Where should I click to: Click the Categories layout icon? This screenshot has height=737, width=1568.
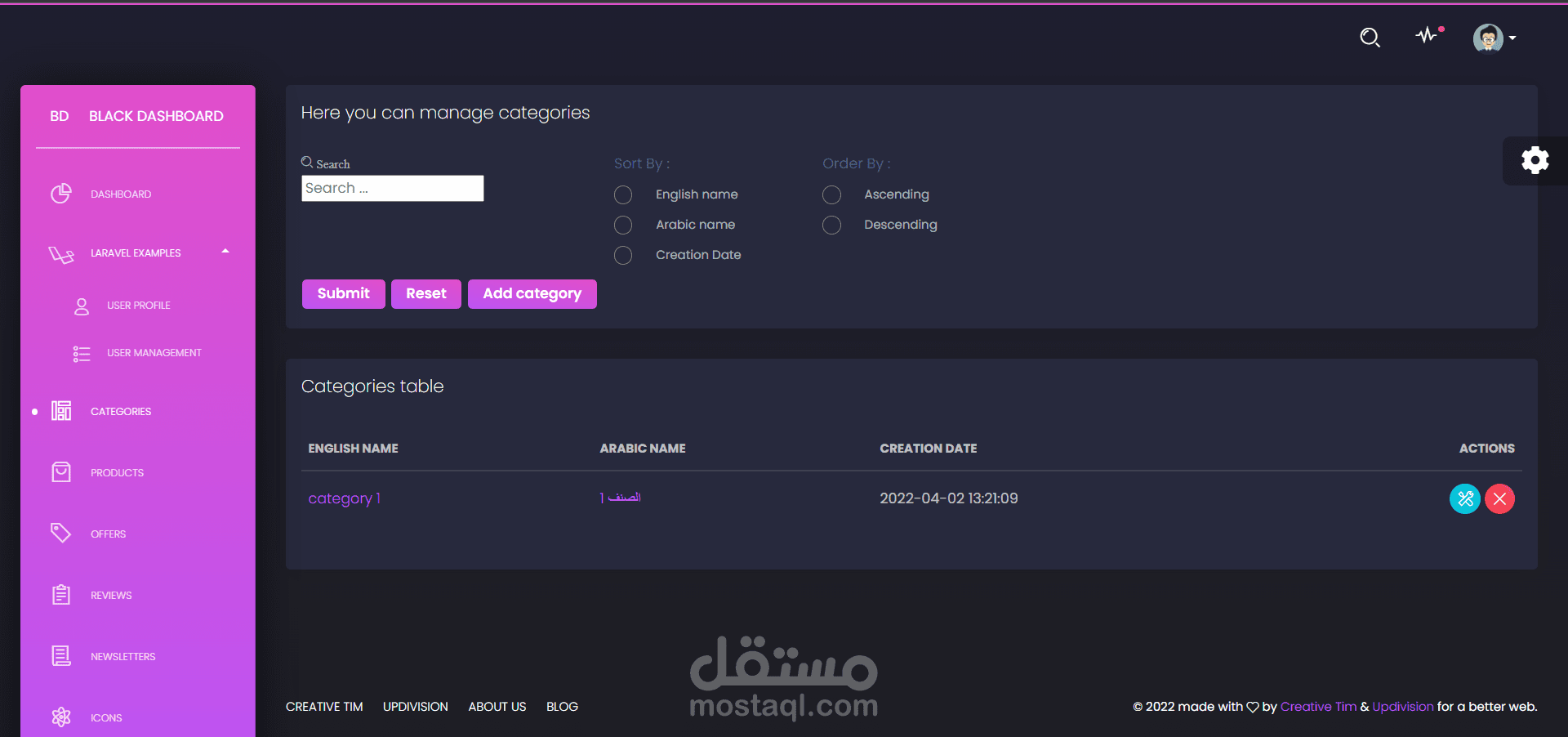[61, 410]
